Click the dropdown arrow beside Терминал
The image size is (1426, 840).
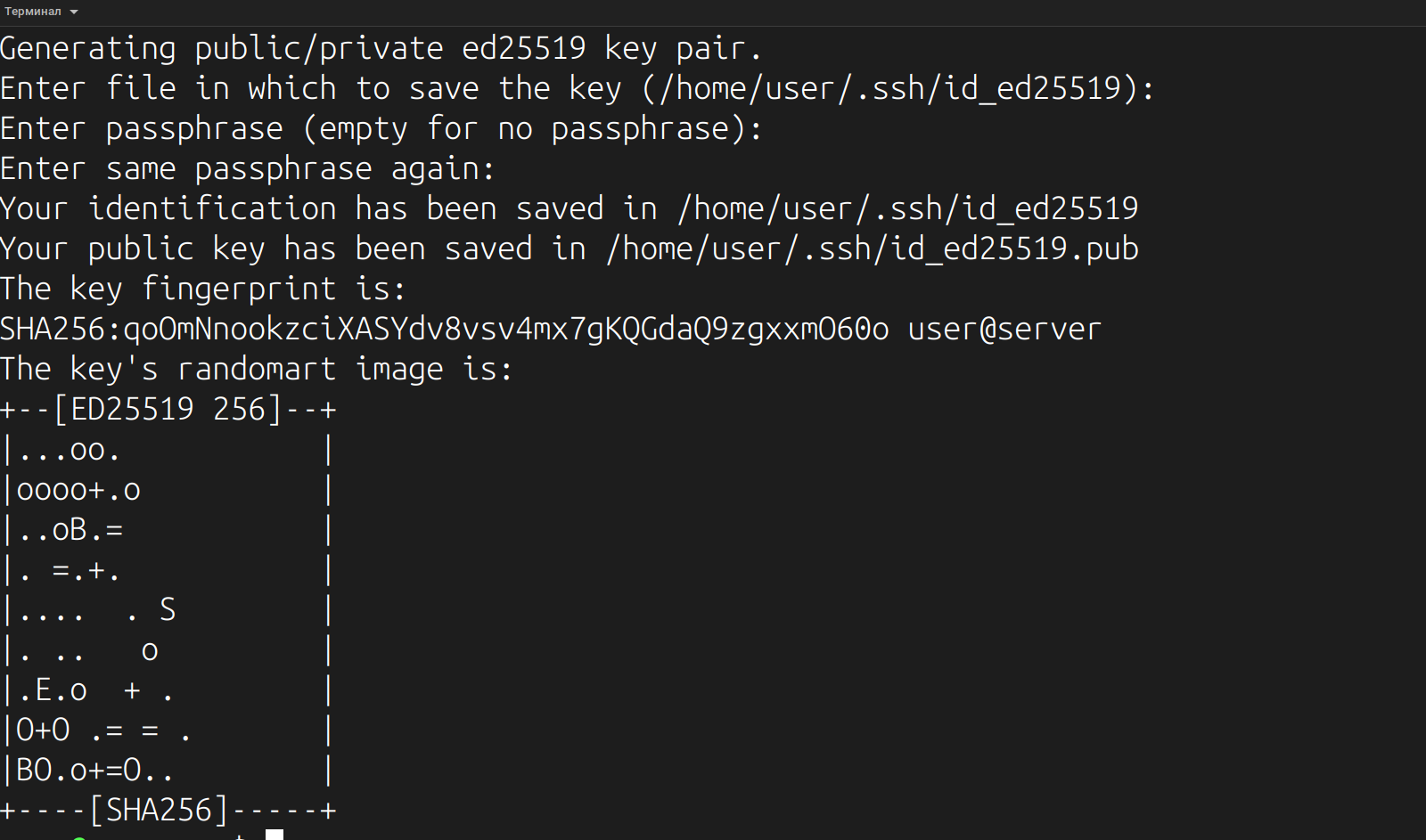74,12
